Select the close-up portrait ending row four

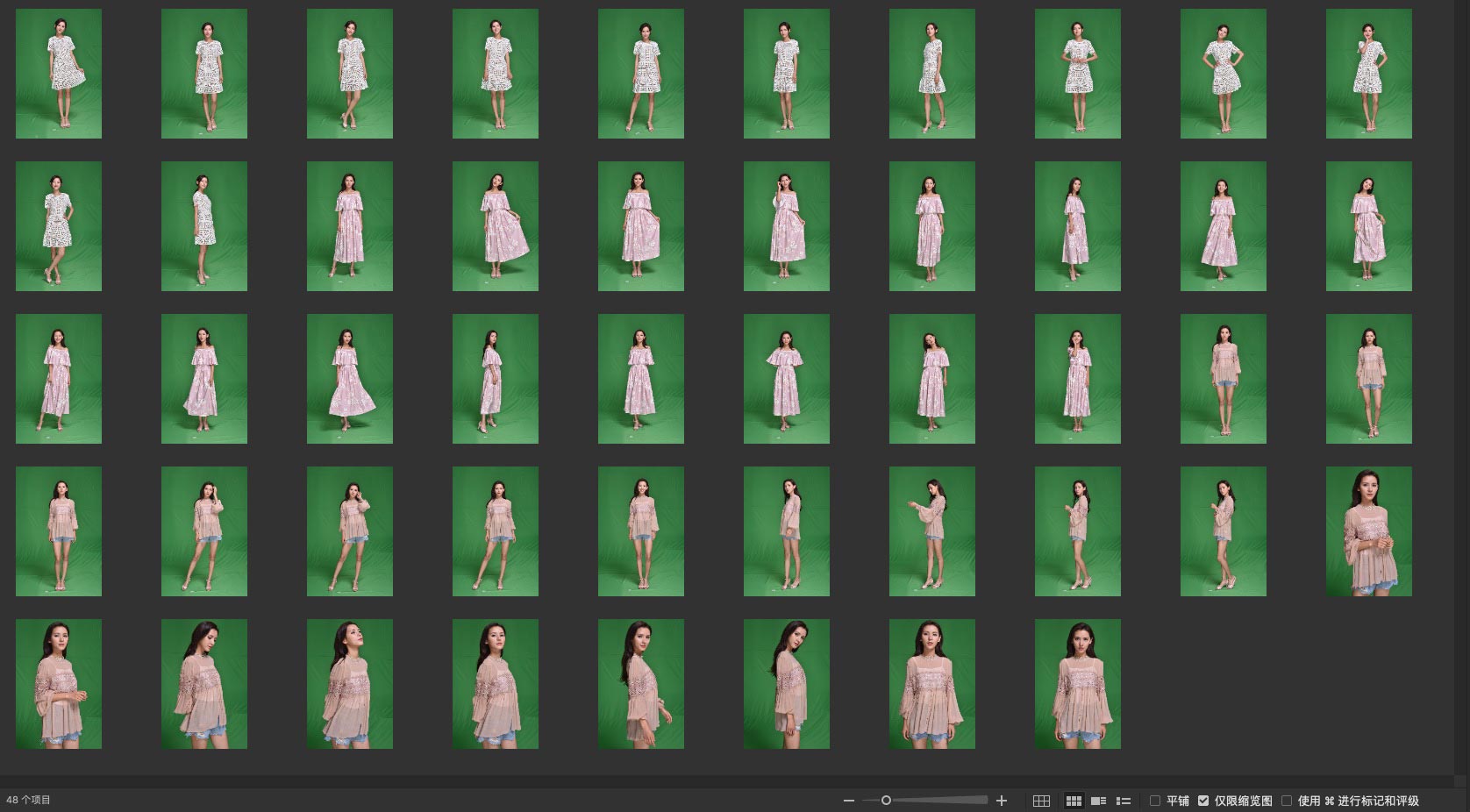(x=1368, y=531)
